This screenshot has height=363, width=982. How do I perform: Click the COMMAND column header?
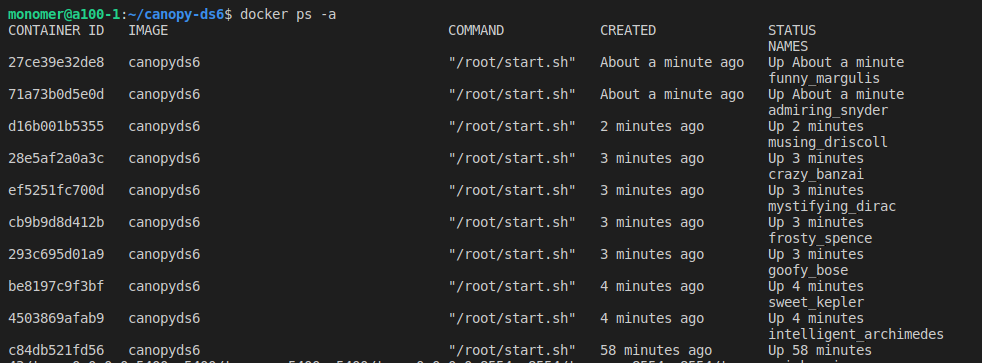coord(476,31)
